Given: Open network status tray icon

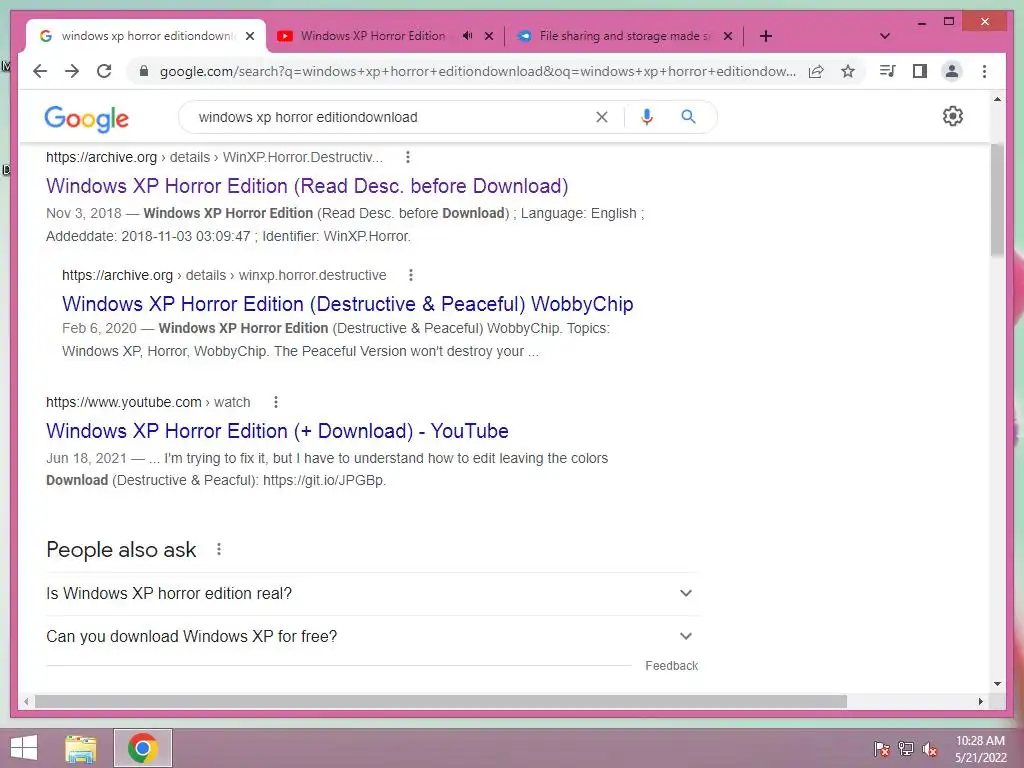Looking at the screenshot, I should (906, 749).
